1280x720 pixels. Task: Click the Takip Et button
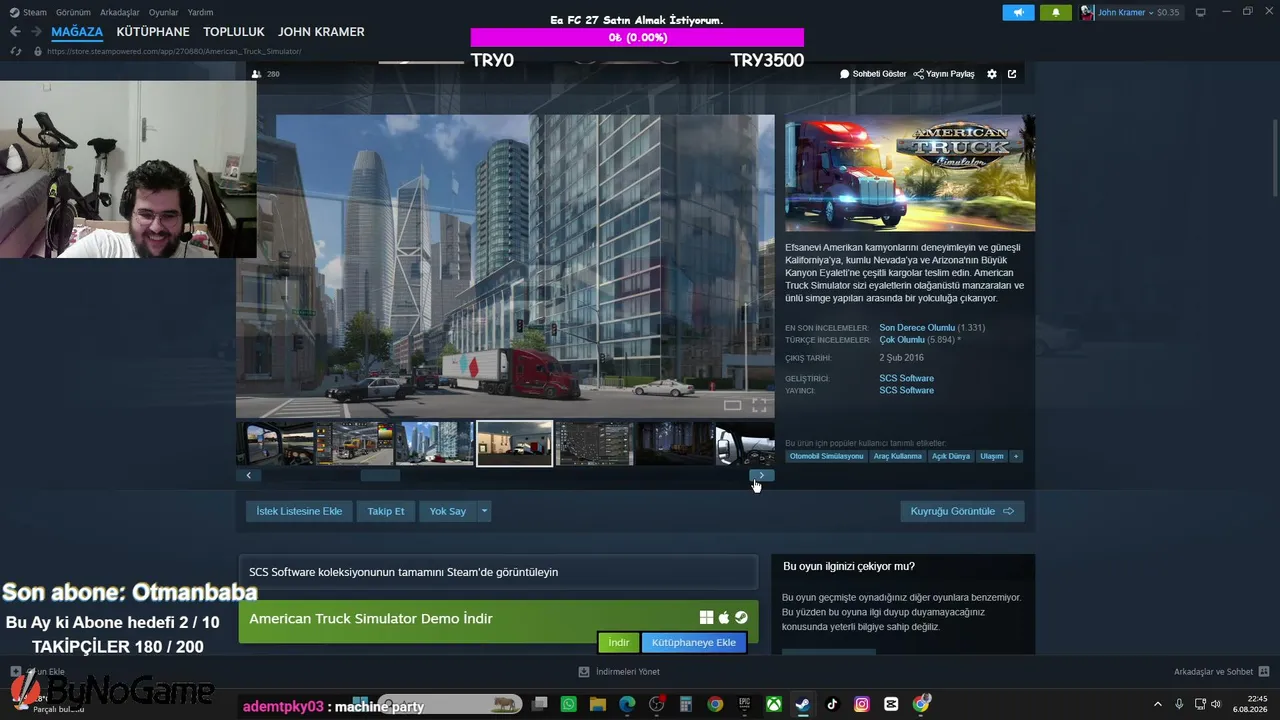pos(386,511)
